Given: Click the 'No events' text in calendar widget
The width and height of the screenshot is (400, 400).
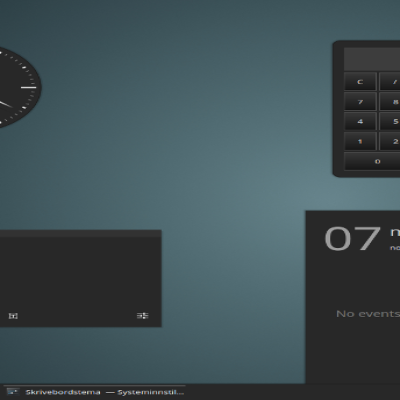Looking at the screenshot, I should pyautogui.click(x=368, y=314).
